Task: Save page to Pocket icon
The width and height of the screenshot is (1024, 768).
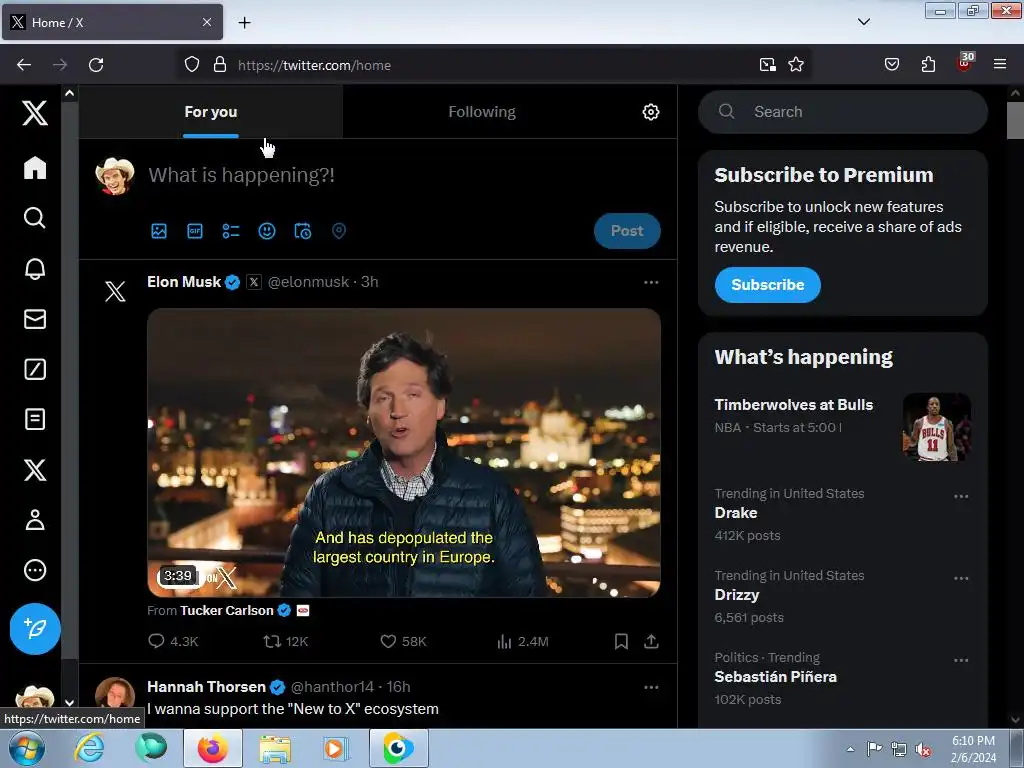Action: pyautogui.click(x=891, y=64)
